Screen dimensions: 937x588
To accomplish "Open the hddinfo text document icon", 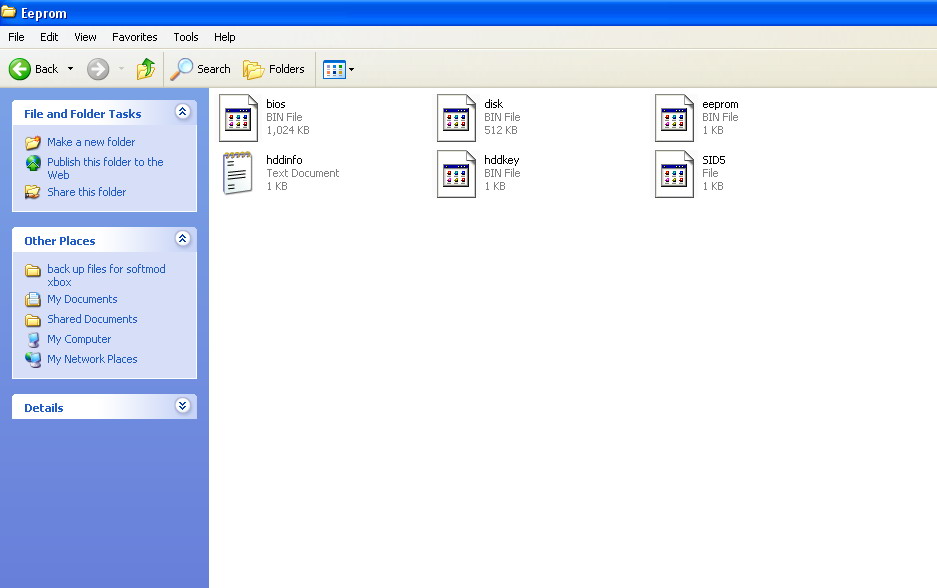I will tap(238, 173).
